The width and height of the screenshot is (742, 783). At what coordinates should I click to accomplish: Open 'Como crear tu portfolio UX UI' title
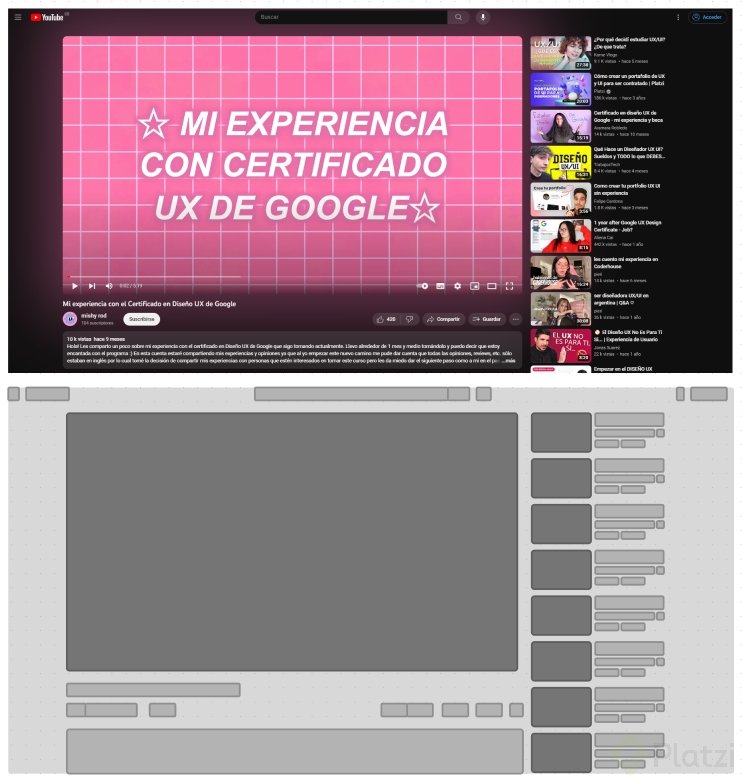click(627, 190)
